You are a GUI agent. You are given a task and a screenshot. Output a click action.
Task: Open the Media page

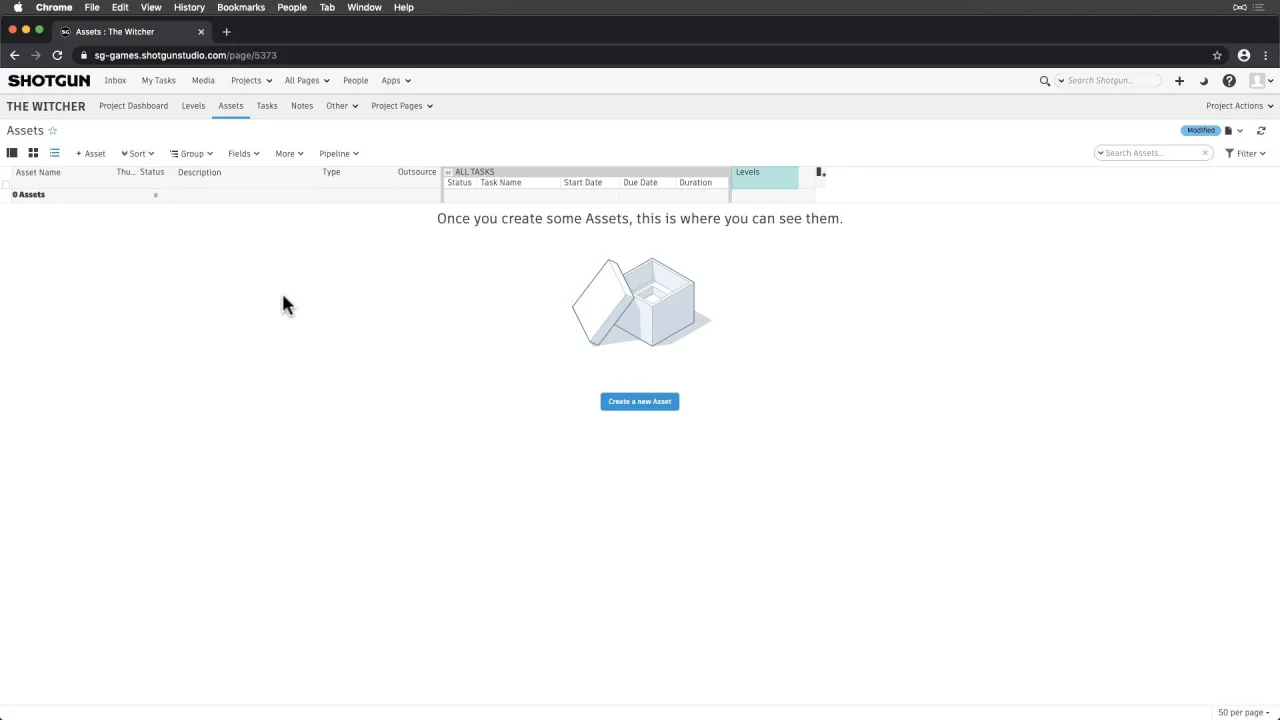(x=203, y=81)
